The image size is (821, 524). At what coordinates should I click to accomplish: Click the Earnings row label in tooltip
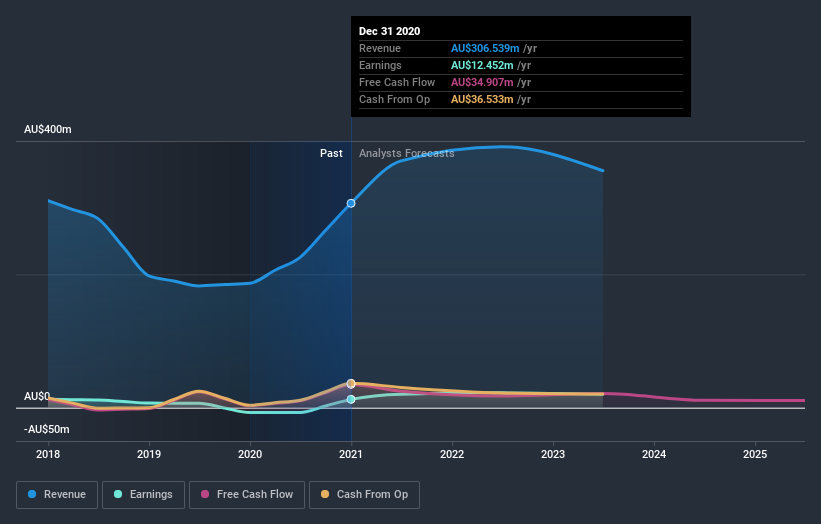pyautogui.click(x=380, y=65)
